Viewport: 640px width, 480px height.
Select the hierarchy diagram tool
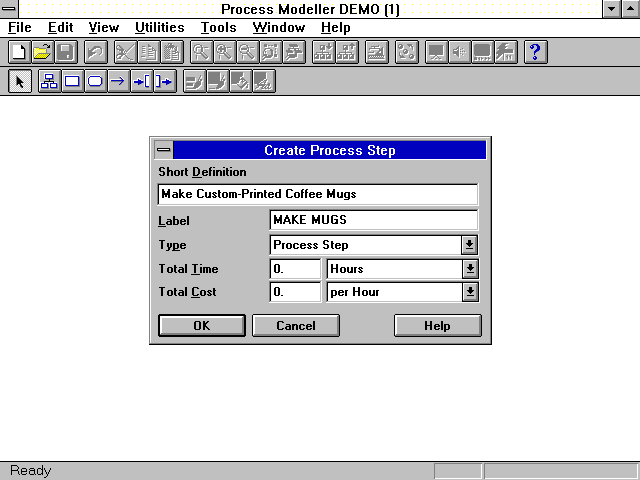click(49, 82)
